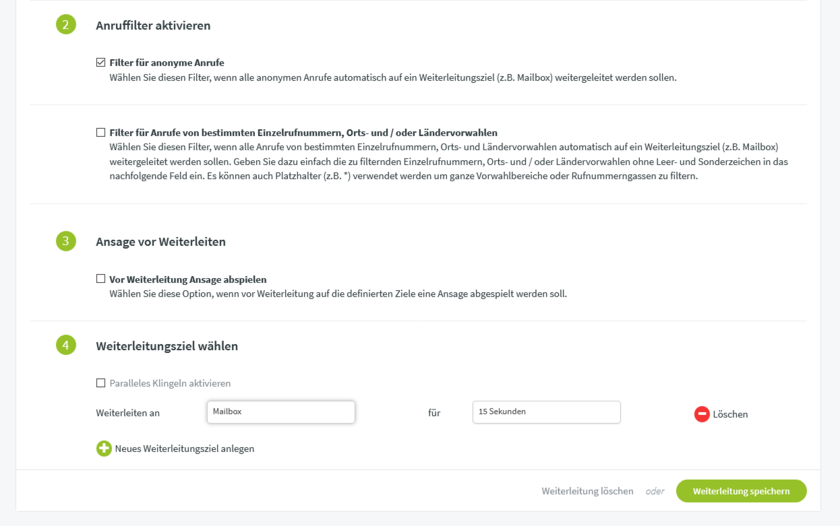Open the '15 Sekunden' duration dropdown

tap(546, 412)
